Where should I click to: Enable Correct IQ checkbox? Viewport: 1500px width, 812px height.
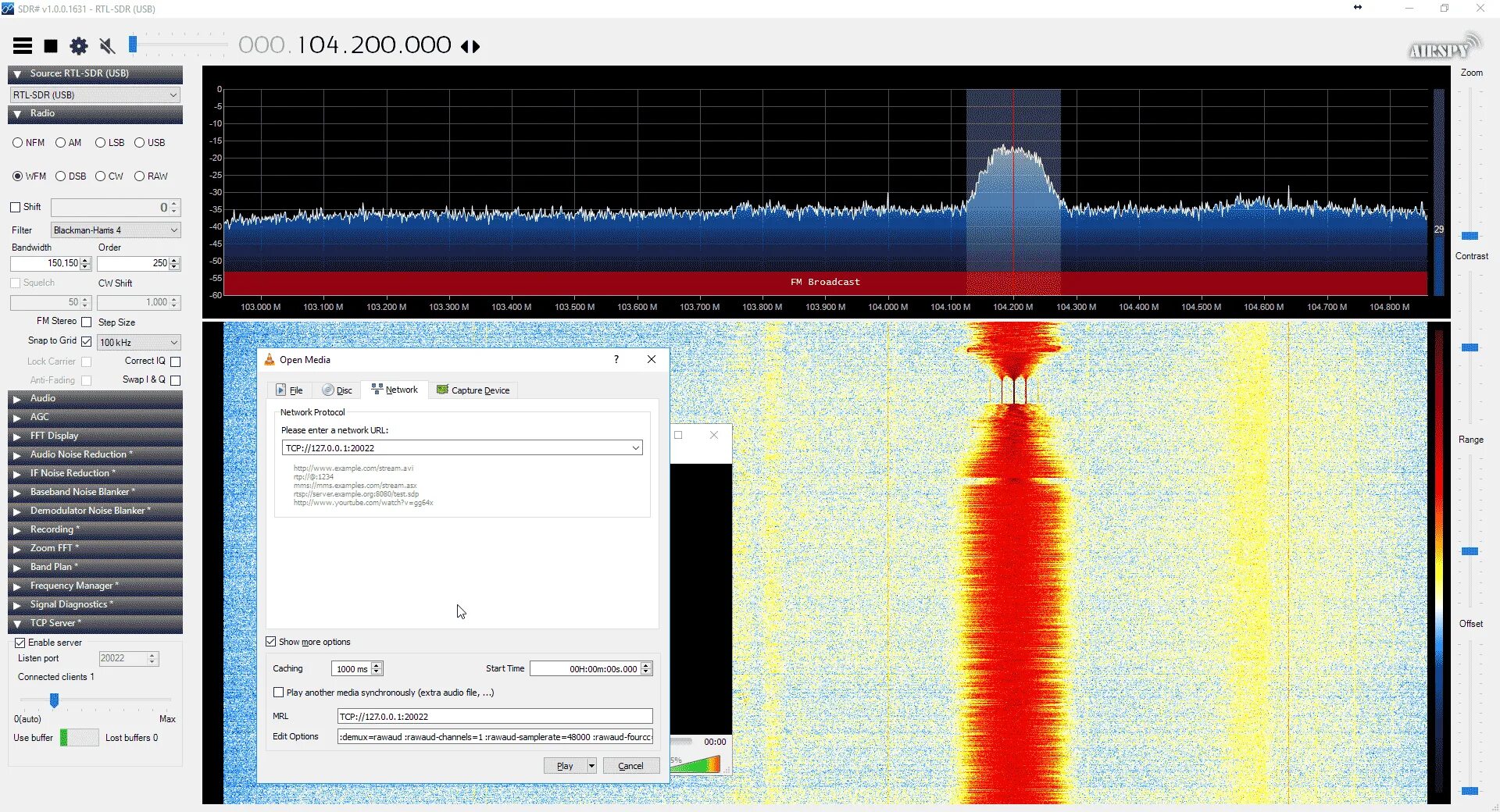[175, 361]
